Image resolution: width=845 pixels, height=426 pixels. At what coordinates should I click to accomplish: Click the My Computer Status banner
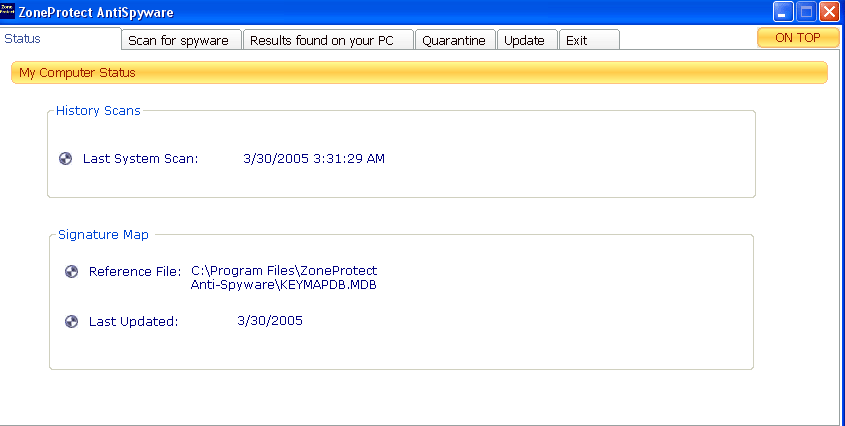[x=419, y=72]
